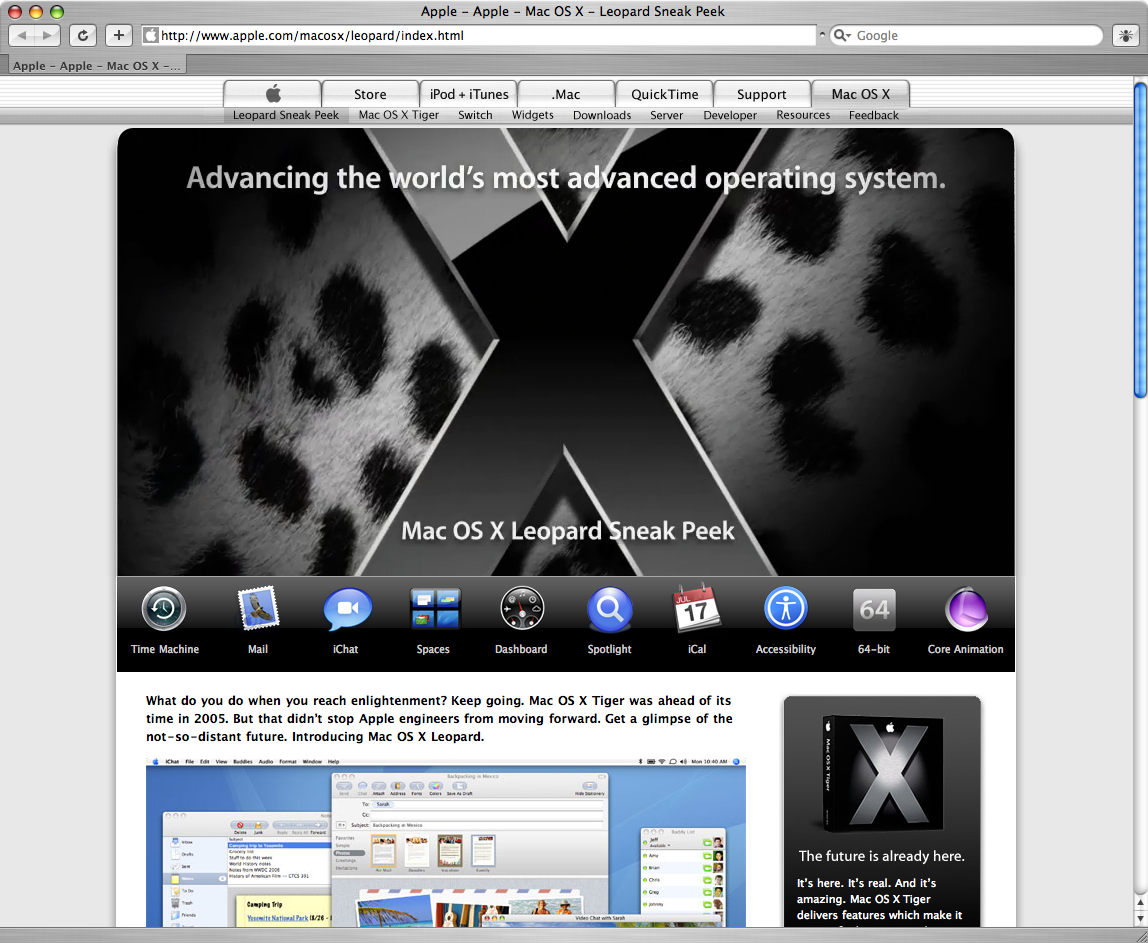Click the Leopard desktop screenshot thumbnail
This screenshot has width=1148, height=943.
coord(446,842)
